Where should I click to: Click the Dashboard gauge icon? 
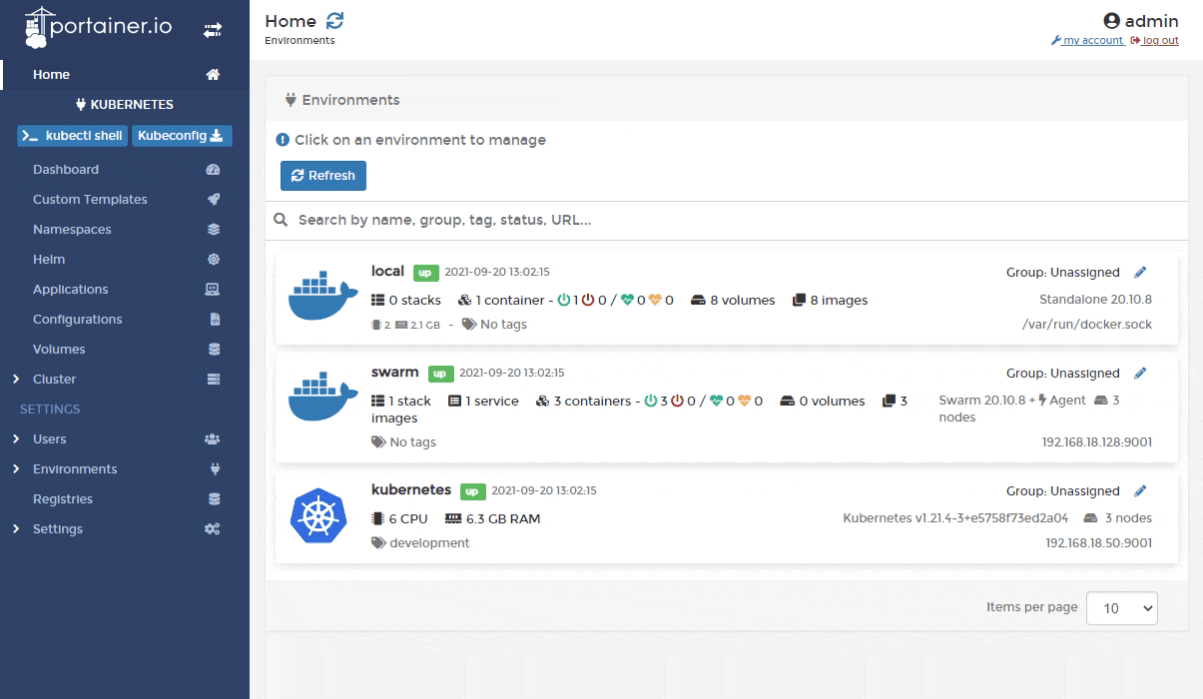click(x=213, y=170)
